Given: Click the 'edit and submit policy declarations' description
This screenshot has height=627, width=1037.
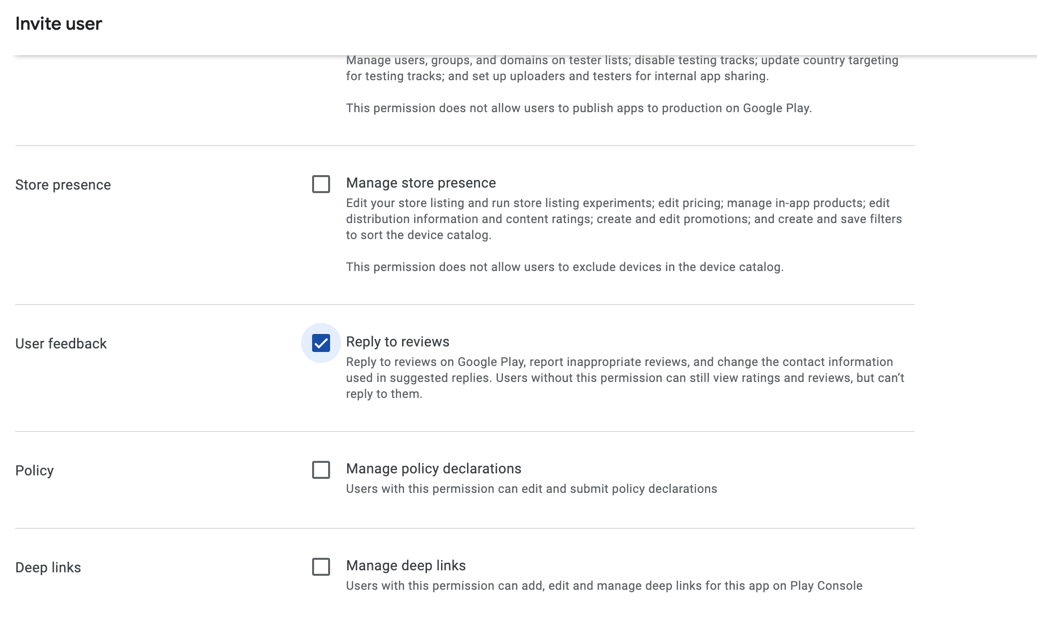Looking at the screenshot, I should pos(531,489).
